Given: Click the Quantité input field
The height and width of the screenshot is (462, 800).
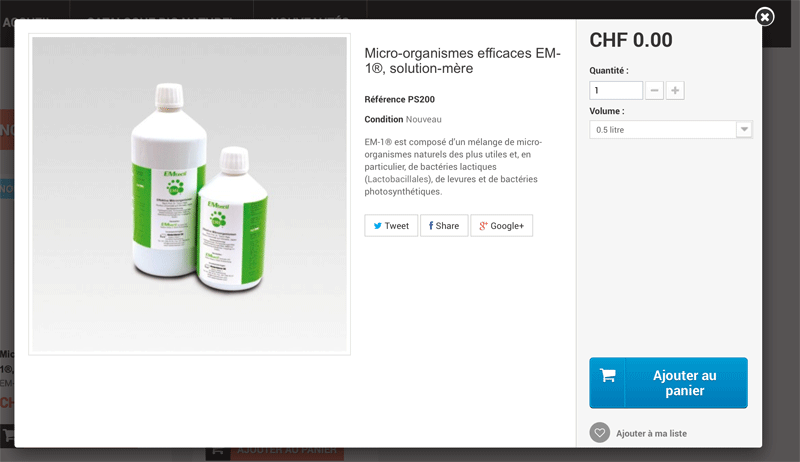Looking at the screenshot, I should click(616, 90).
